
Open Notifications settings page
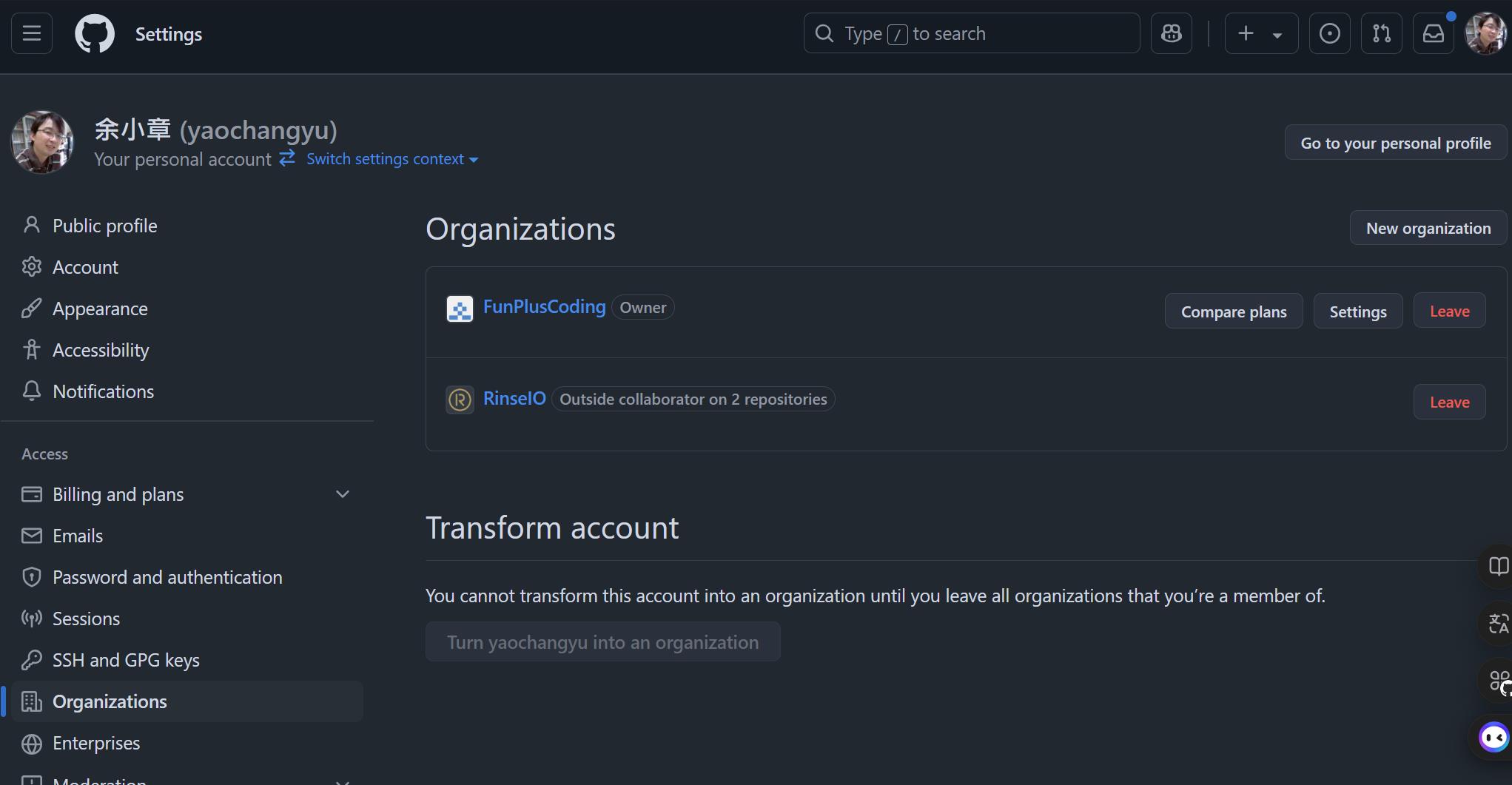pyautogui.click(x=187, y=391)
